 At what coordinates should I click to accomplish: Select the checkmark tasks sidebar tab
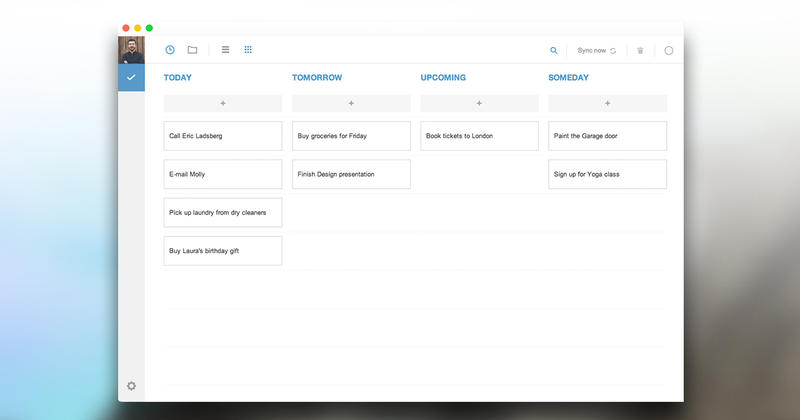(x=131, y=78)
